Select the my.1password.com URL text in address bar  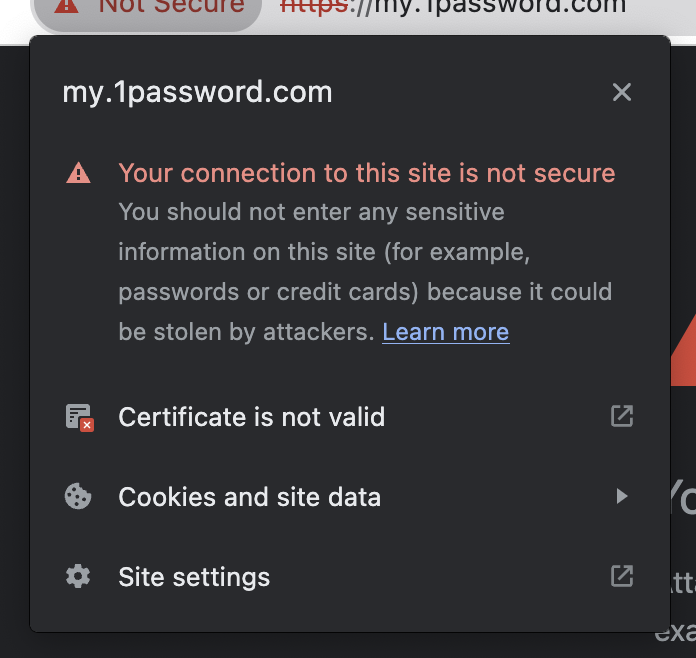[500, 6]
